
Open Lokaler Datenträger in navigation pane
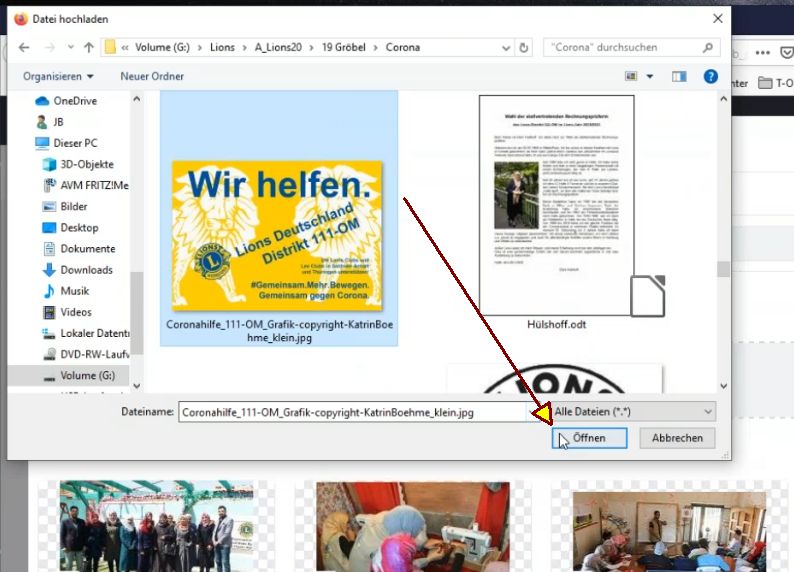coord(86,333)
